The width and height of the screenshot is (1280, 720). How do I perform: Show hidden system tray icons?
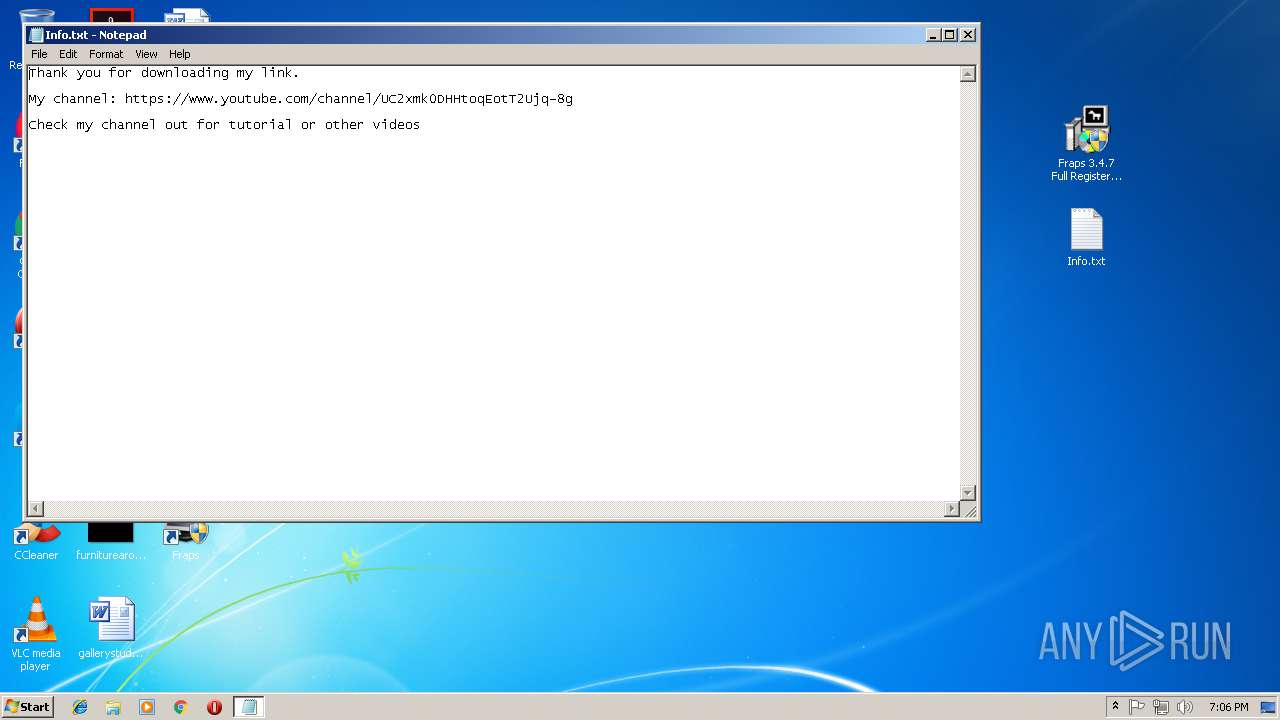(1115, 707)
